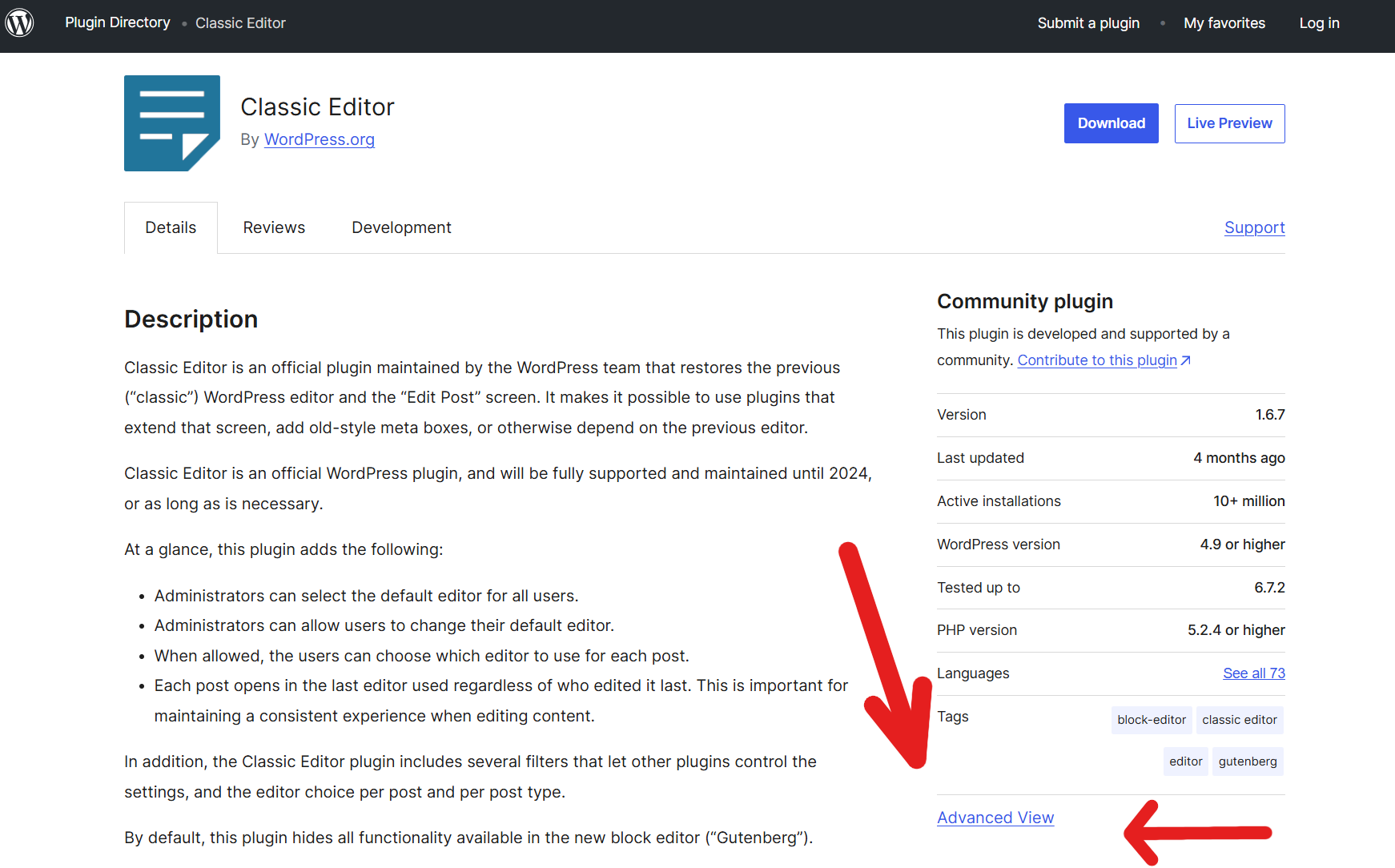Click the Community plugin heading

pos(1025,301)
